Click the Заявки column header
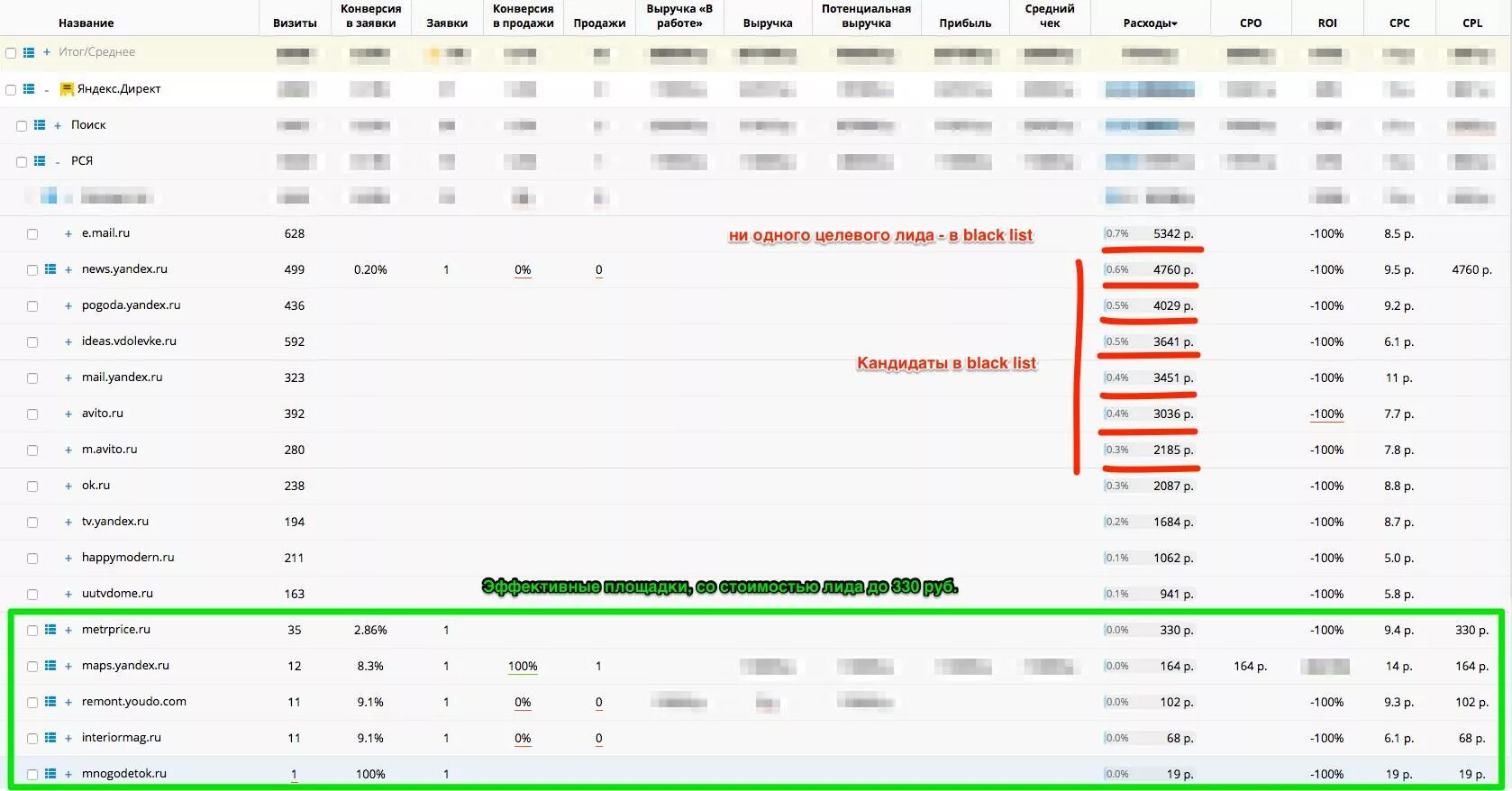This screenshot has height=791, width=1512. 447,23
